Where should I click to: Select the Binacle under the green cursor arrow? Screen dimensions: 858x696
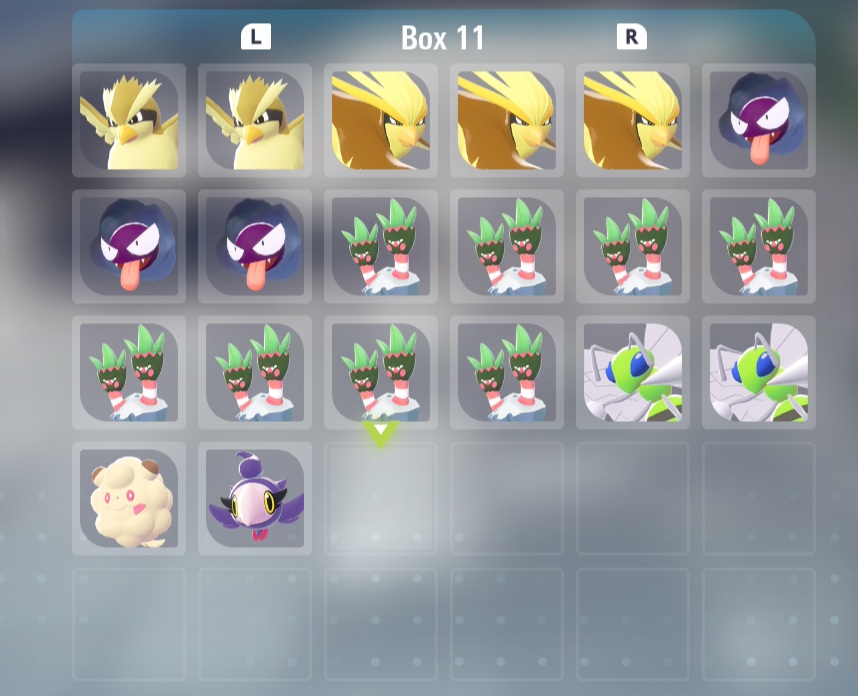(x=381, y=372)
